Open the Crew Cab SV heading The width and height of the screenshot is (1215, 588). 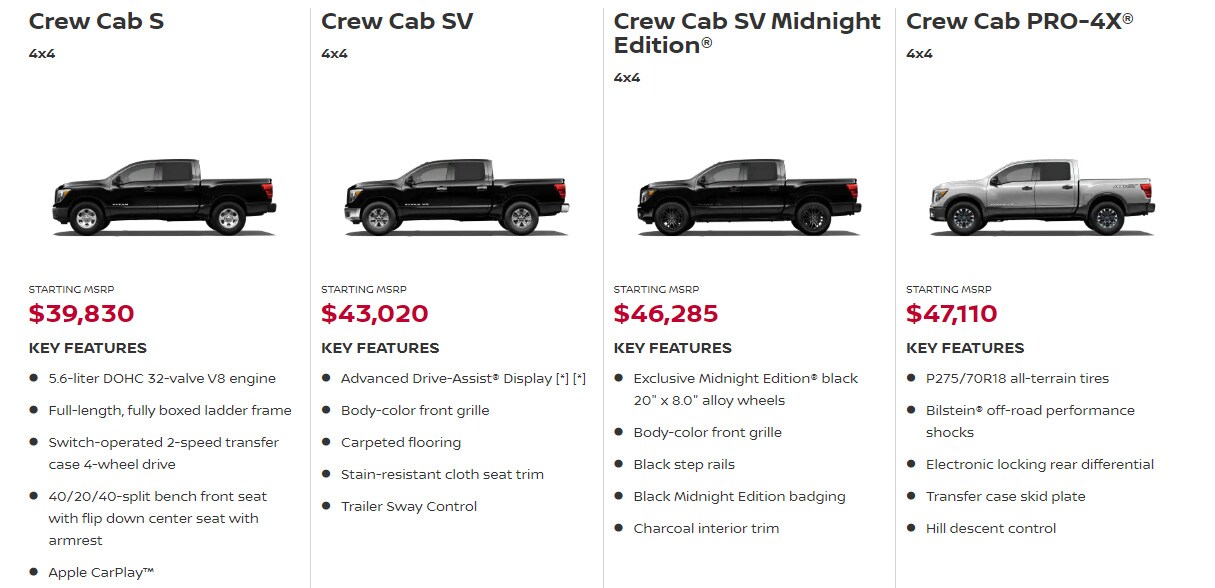click(397, 21)
